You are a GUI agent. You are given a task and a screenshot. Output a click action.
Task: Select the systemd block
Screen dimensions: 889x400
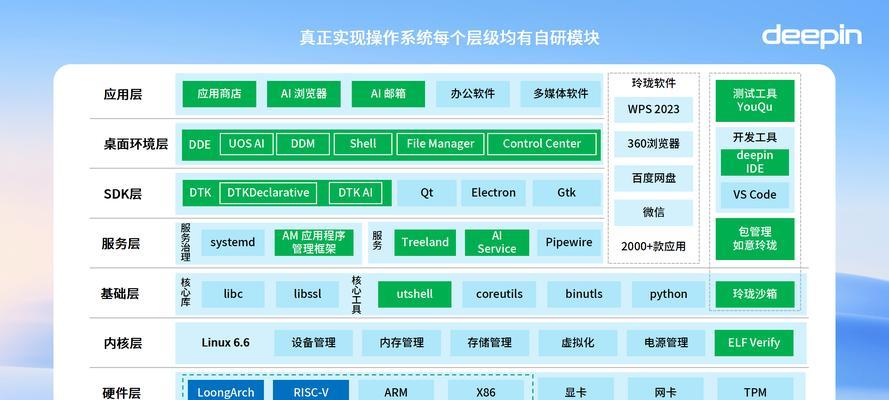232,242
